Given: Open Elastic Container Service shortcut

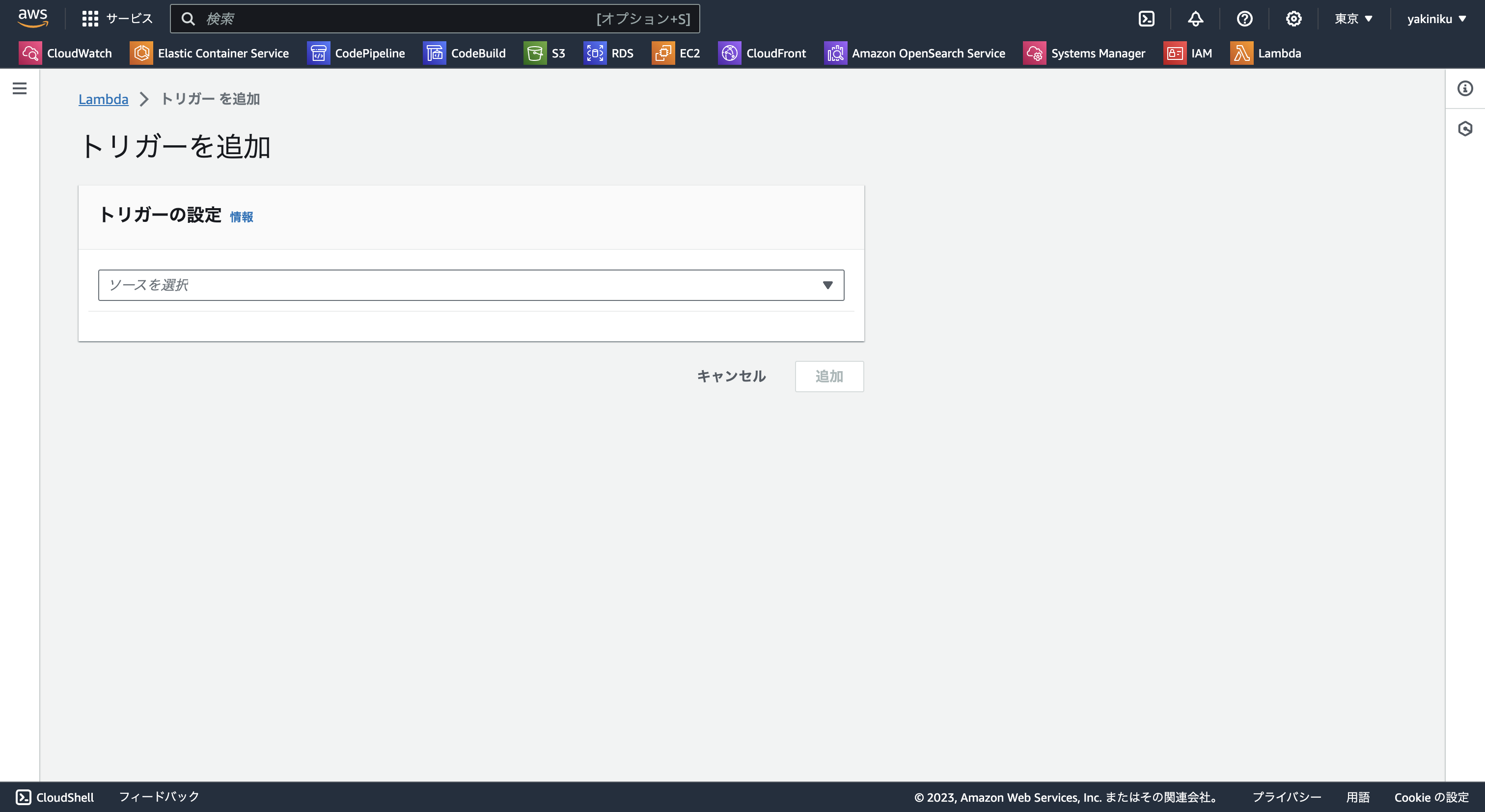Looking at the screenshot, I should 209,53.
